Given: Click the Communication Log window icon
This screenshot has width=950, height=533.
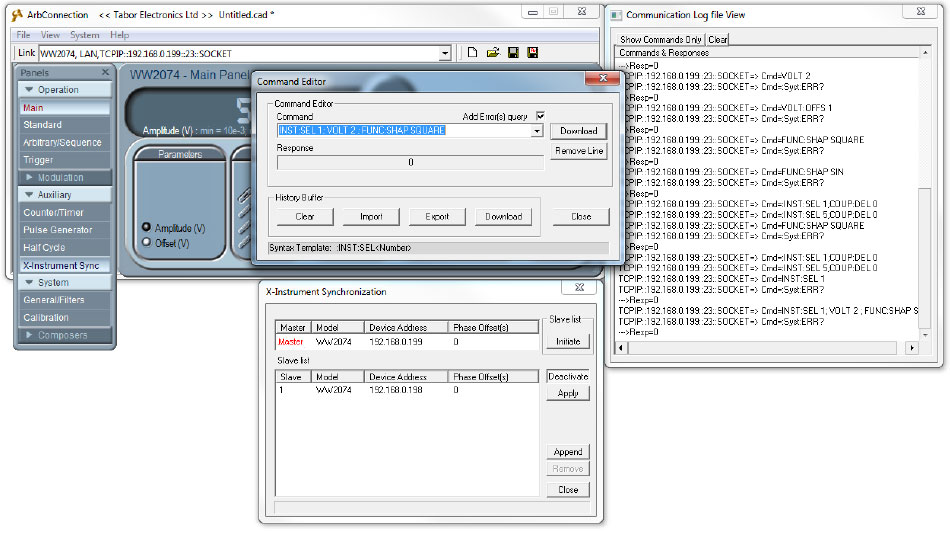Looking at the screenshot, I should (x=614, y=15).
